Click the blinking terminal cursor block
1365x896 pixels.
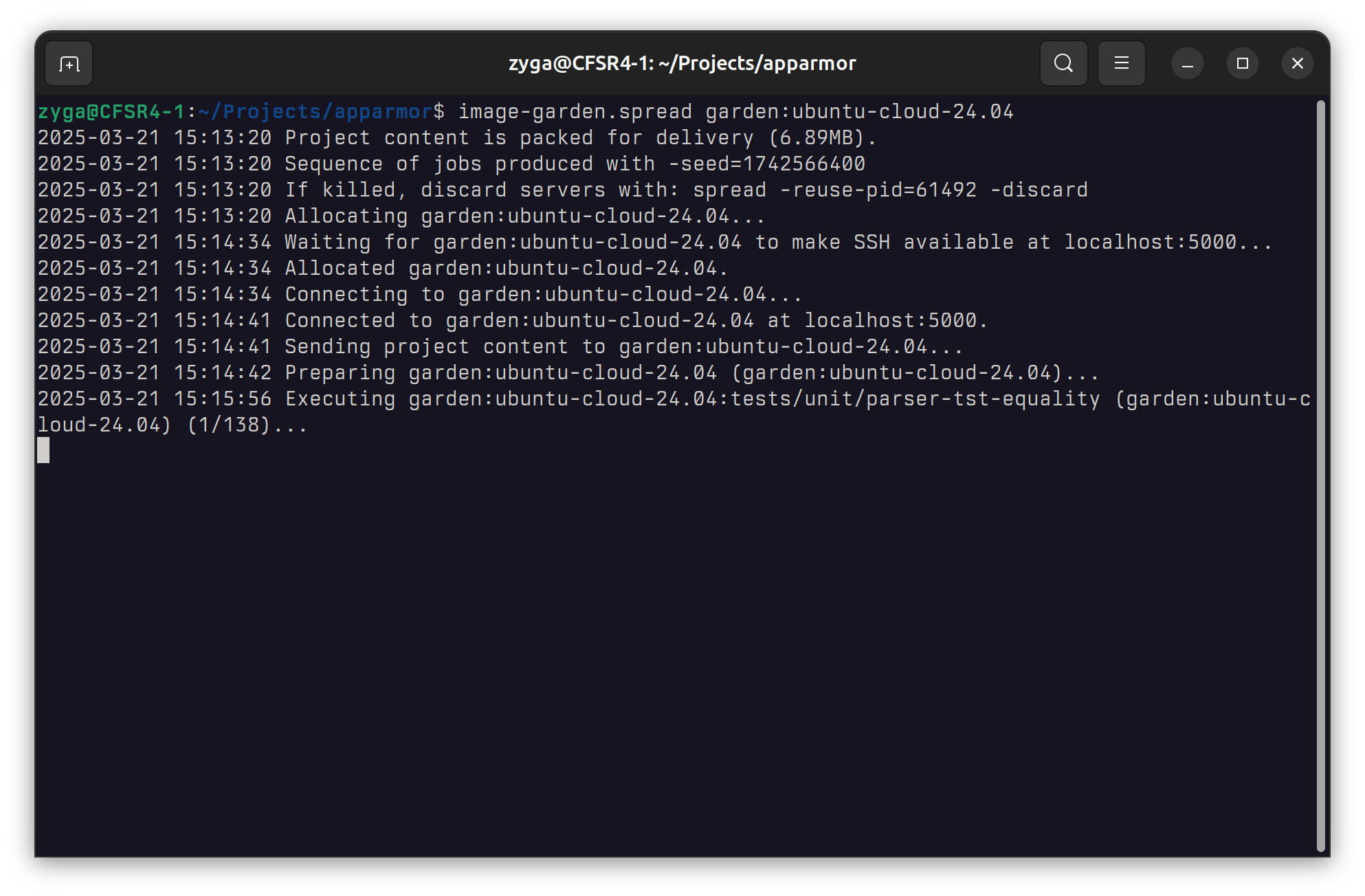(43, 451)
